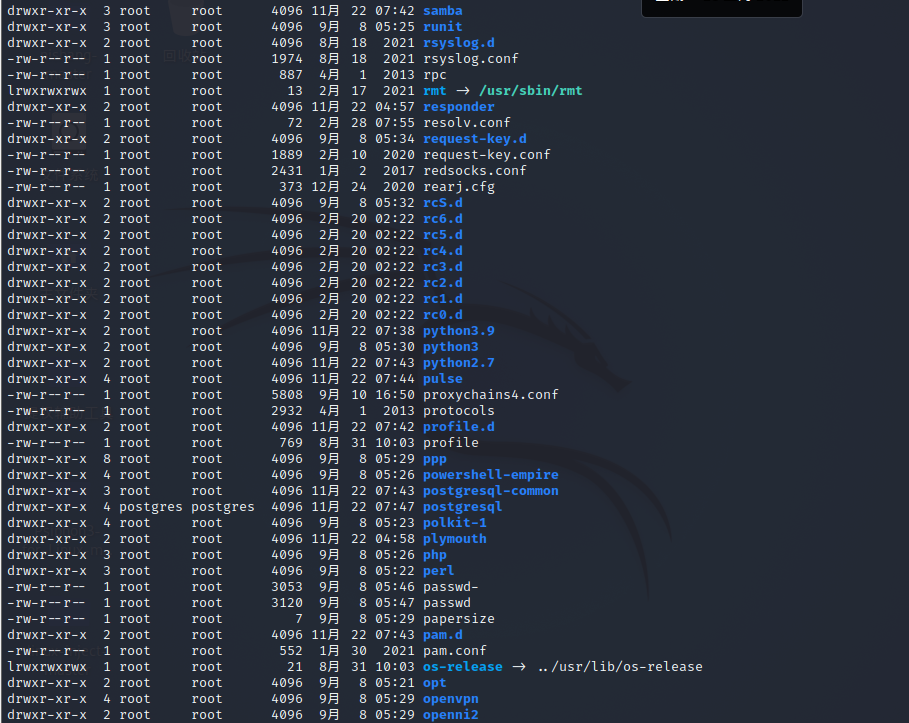Viewport: 909px width, 723px height.
Task: Select the rsyslog.conf file name
Action: point(470,59)
